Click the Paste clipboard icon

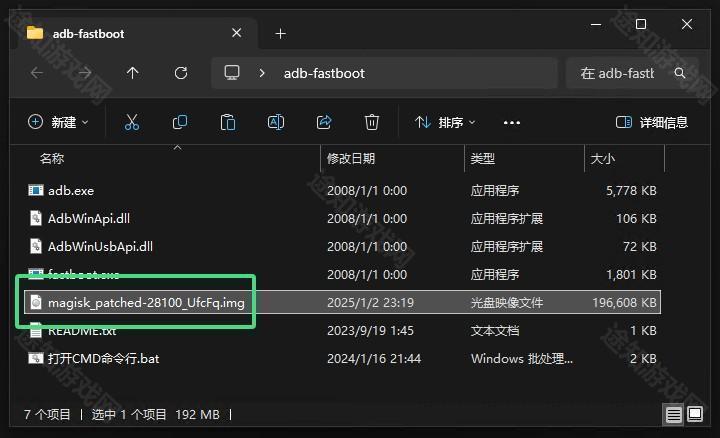[228, 123]
